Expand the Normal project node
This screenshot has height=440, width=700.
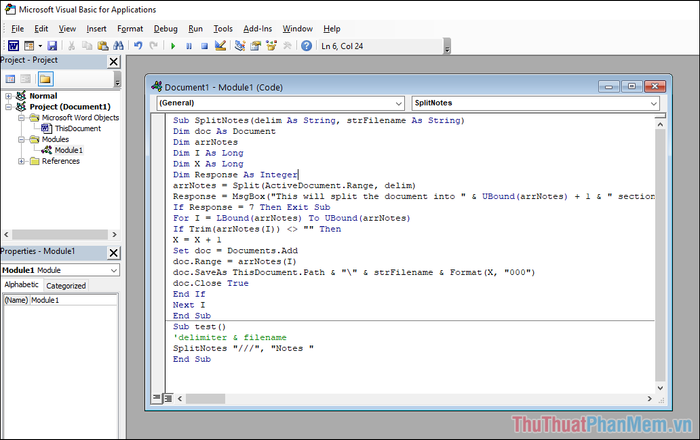(8, 96)
